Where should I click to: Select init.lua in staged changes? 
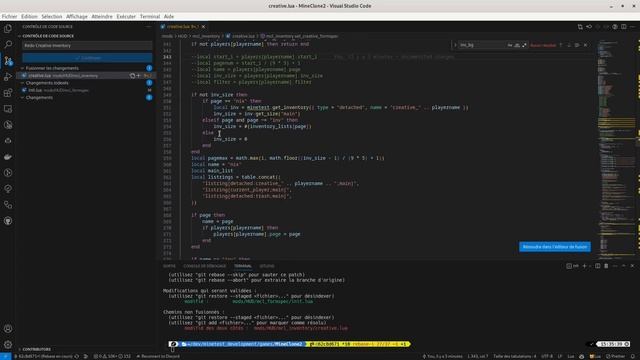(86, 90)
